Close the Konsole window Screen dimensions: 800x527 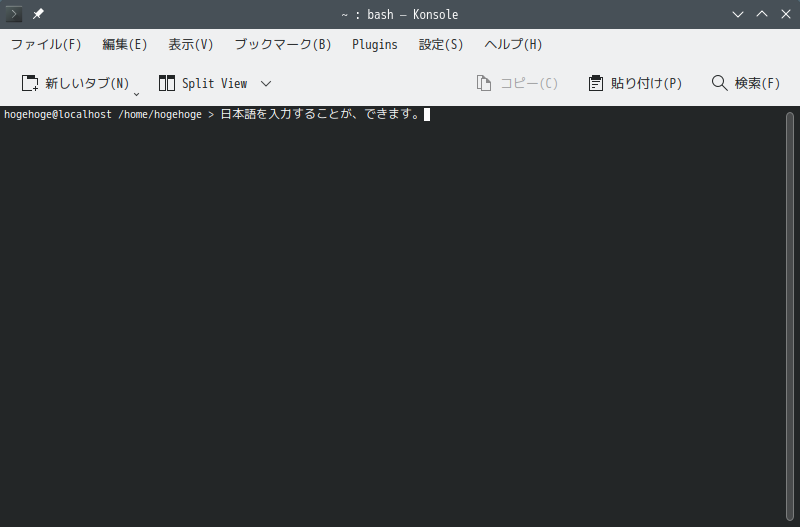click(786, 14)
